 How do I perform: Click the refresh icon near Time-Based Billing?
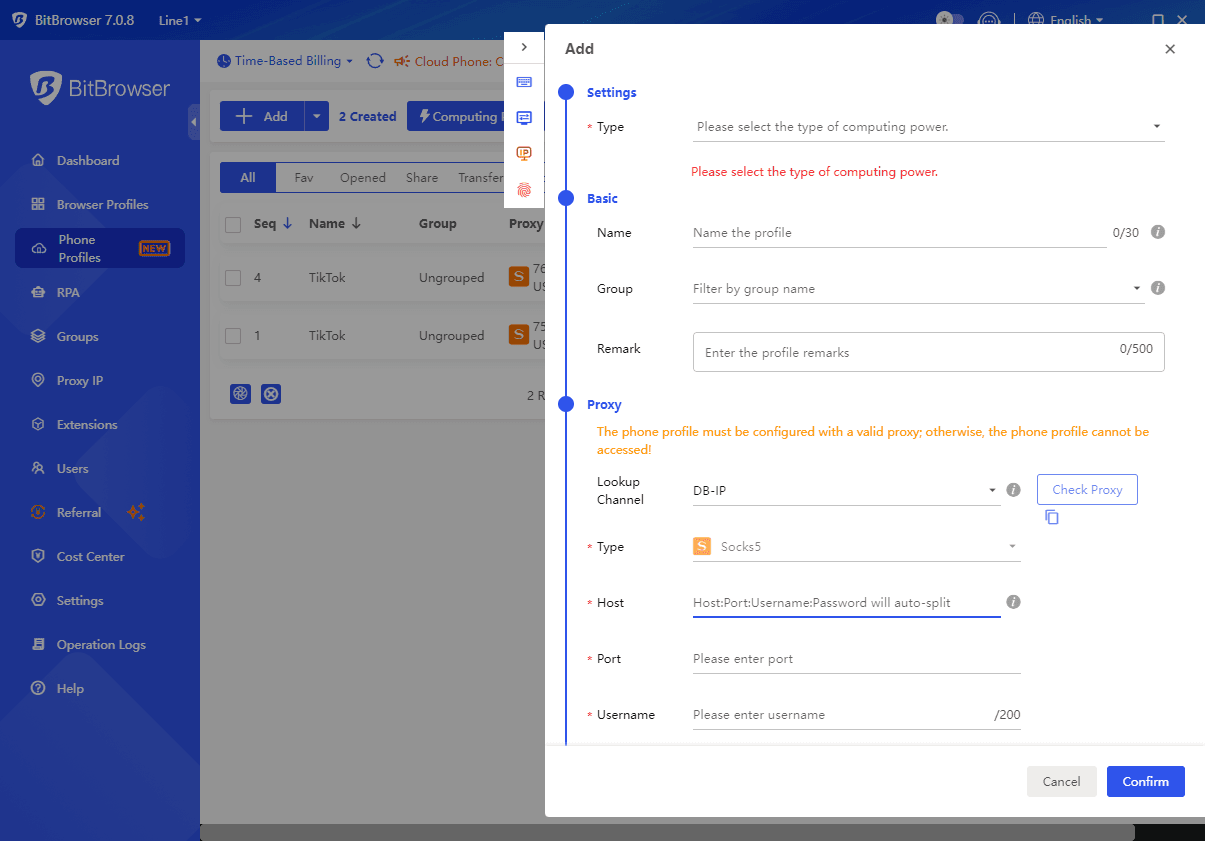375,61
